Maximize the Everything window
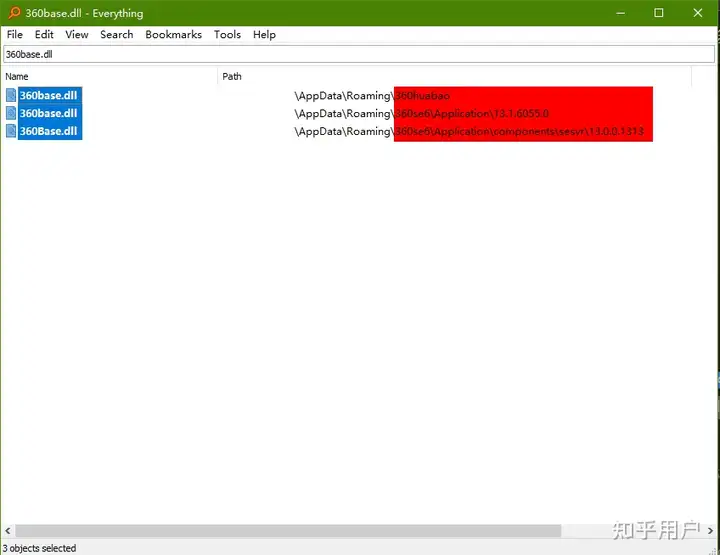 pos(658,13)
